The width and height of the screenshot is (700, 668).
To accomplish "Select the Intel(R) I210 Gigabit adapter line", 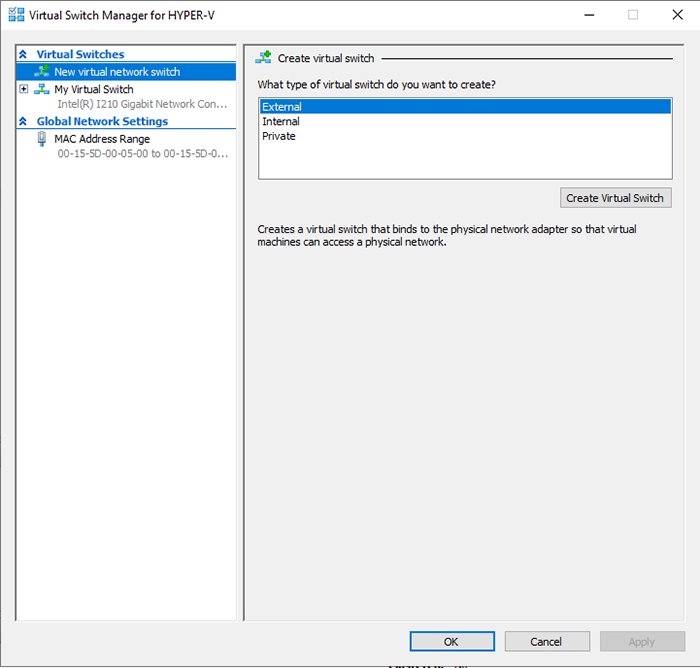I will tap(142, 104).
